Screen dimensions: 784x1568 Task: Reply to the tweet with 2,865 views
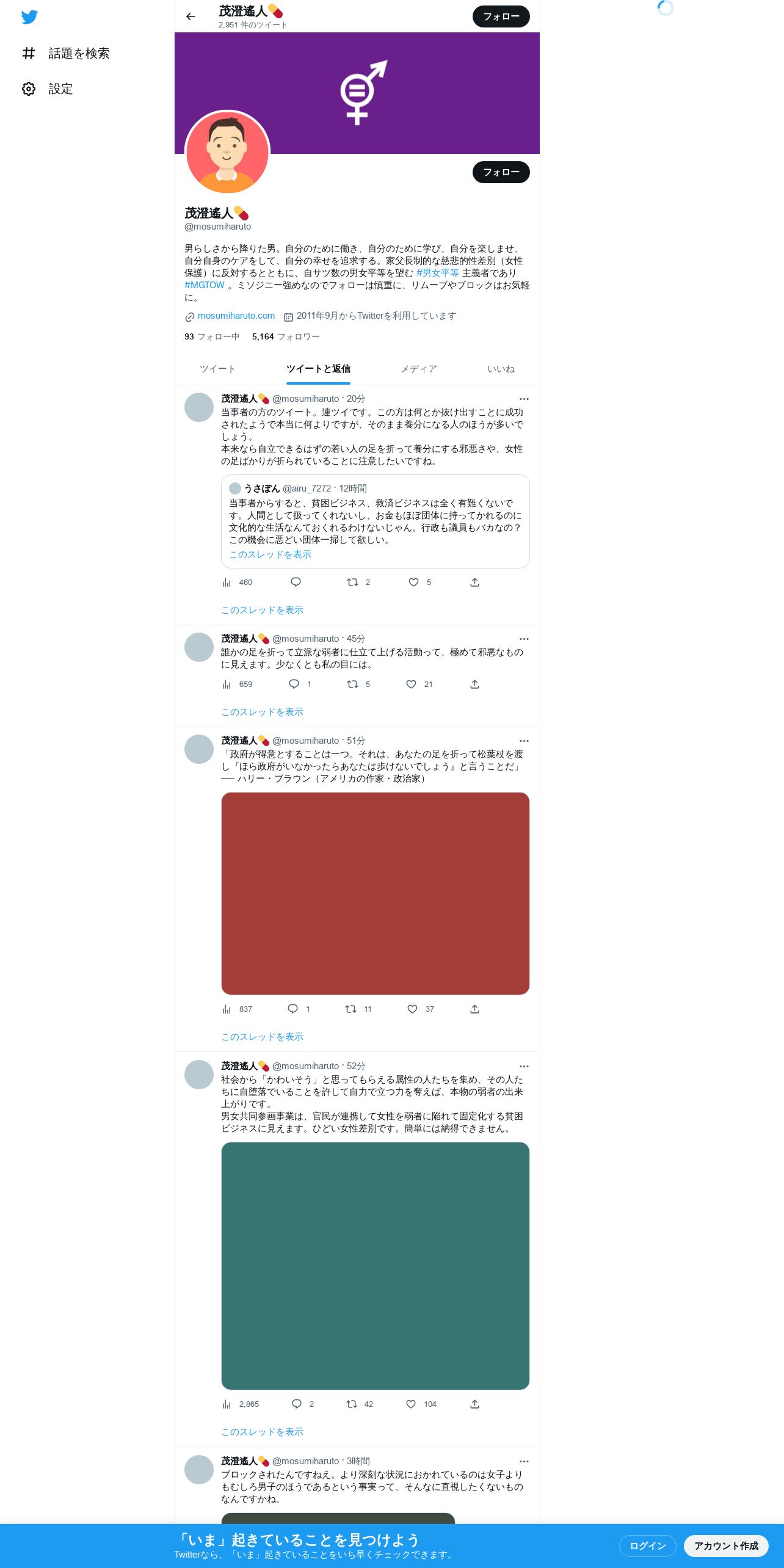coord(297,1404)
